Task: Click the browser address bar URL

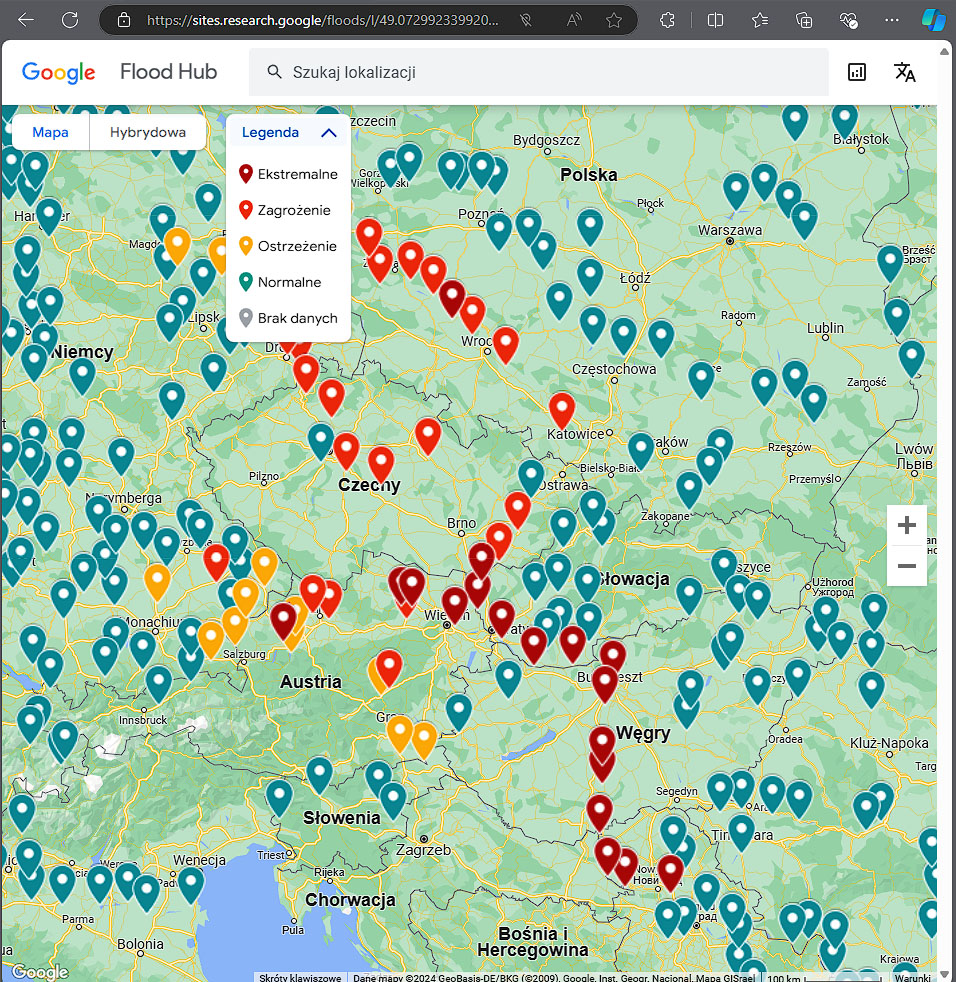Action: tap(323, 20)
